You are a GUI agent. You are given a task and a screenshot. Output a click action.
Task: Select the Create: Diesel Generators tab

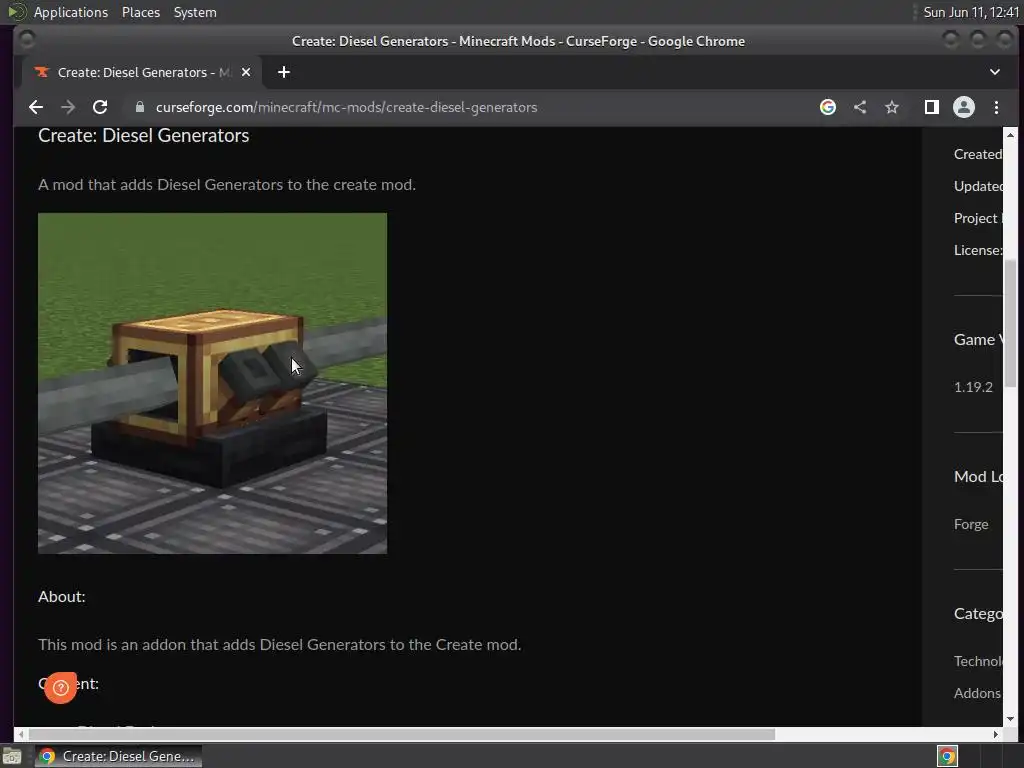coord(142,72)
